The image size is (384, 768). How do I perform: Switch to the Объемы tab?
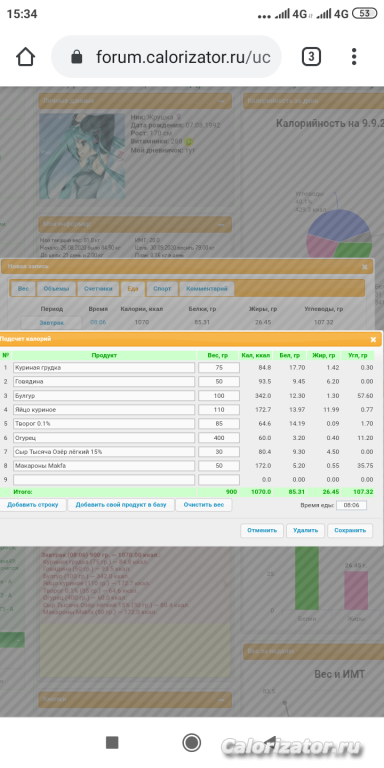point(56,288)
